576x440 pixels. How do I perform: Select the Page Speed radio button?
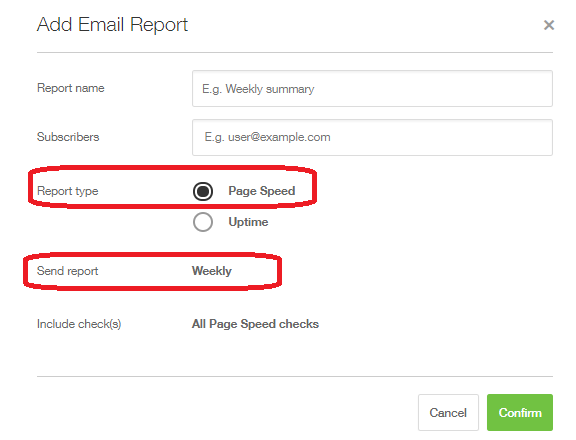click(203, 191)
